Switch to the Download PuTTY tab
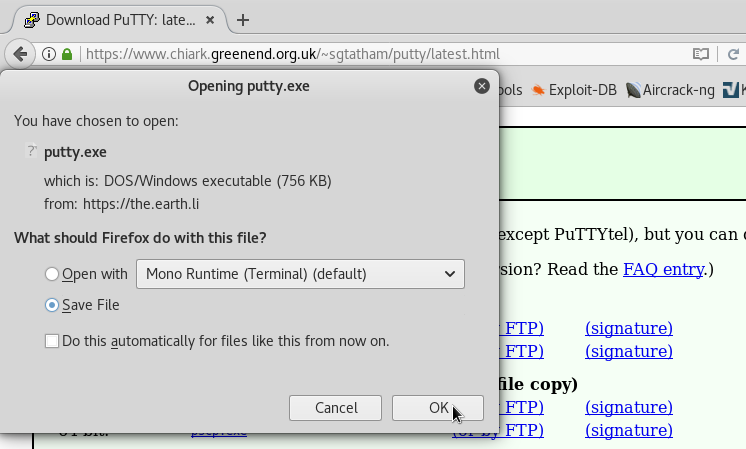The image size is (746, 449). 120,20
